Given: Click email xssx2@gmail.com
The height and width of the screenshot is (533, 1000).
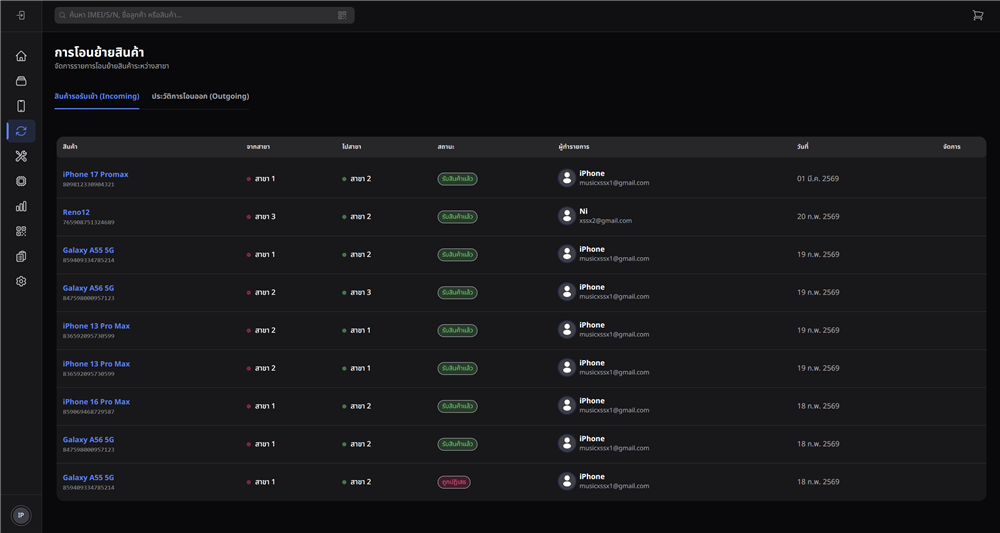Looking at the screenshot, I should [605, 221].
